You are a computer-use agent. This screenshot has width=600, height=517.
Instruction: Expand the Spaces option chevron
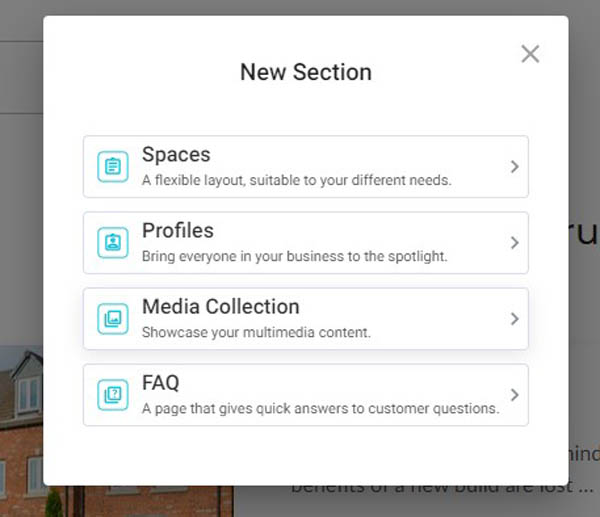click(514, 167)
